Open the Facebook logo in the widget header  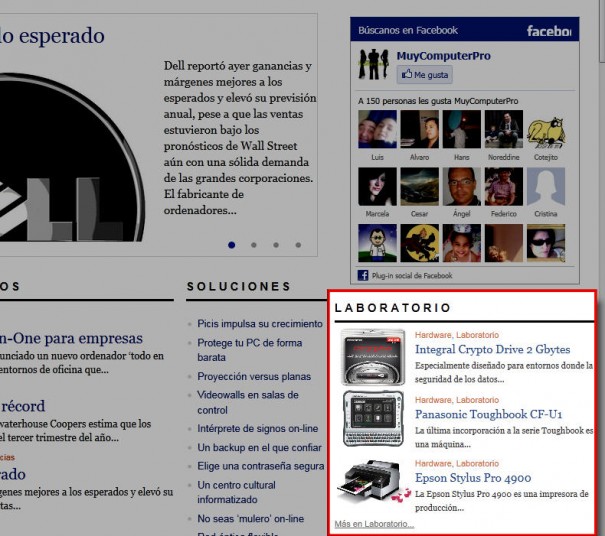coord(549,31)
